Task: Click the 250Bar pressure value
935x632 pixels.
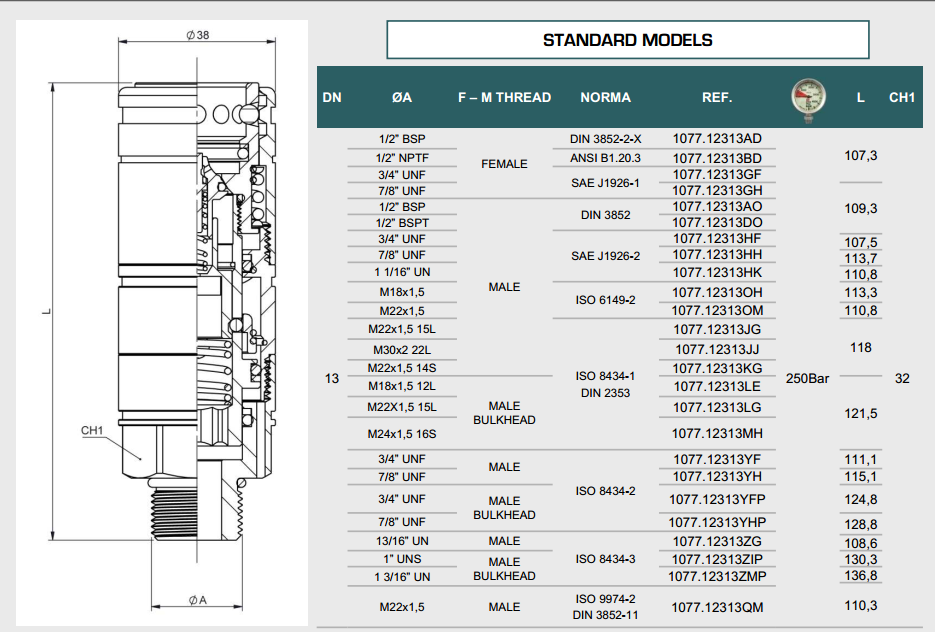Action: 809,379
